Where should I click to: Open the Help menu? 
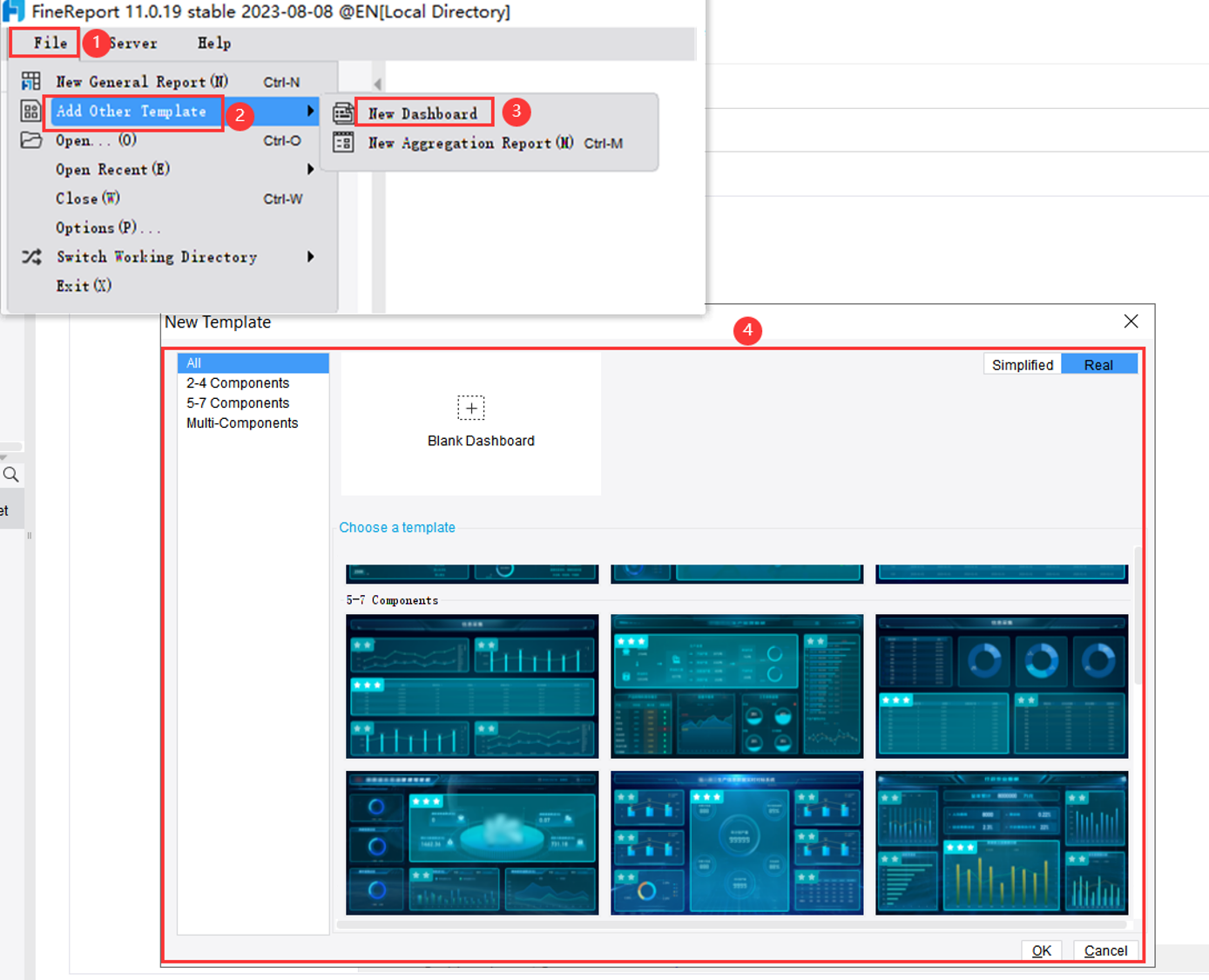[214, 43]
